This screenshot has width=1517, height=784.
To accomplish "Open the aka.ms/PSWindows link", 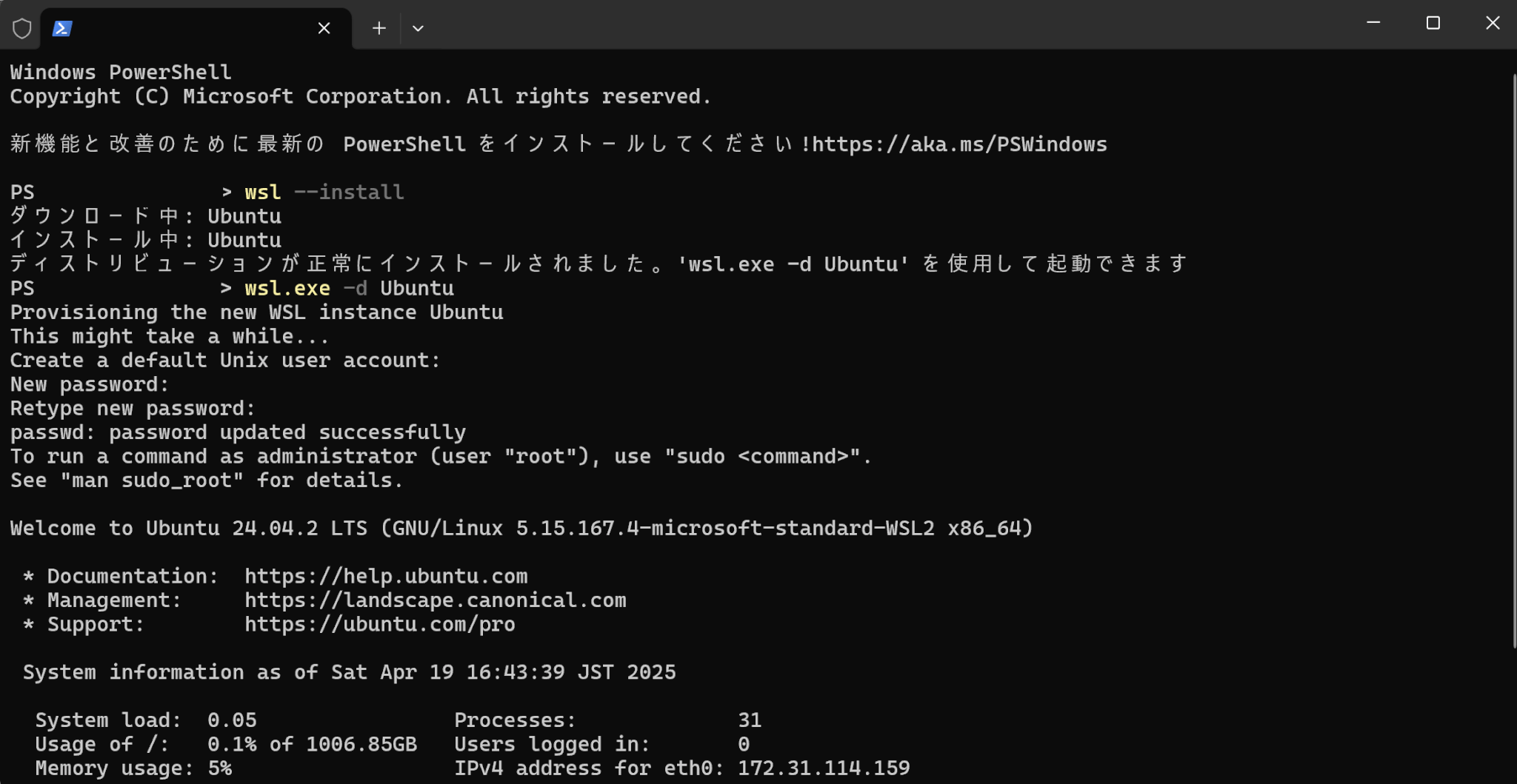I will (959, 144).
